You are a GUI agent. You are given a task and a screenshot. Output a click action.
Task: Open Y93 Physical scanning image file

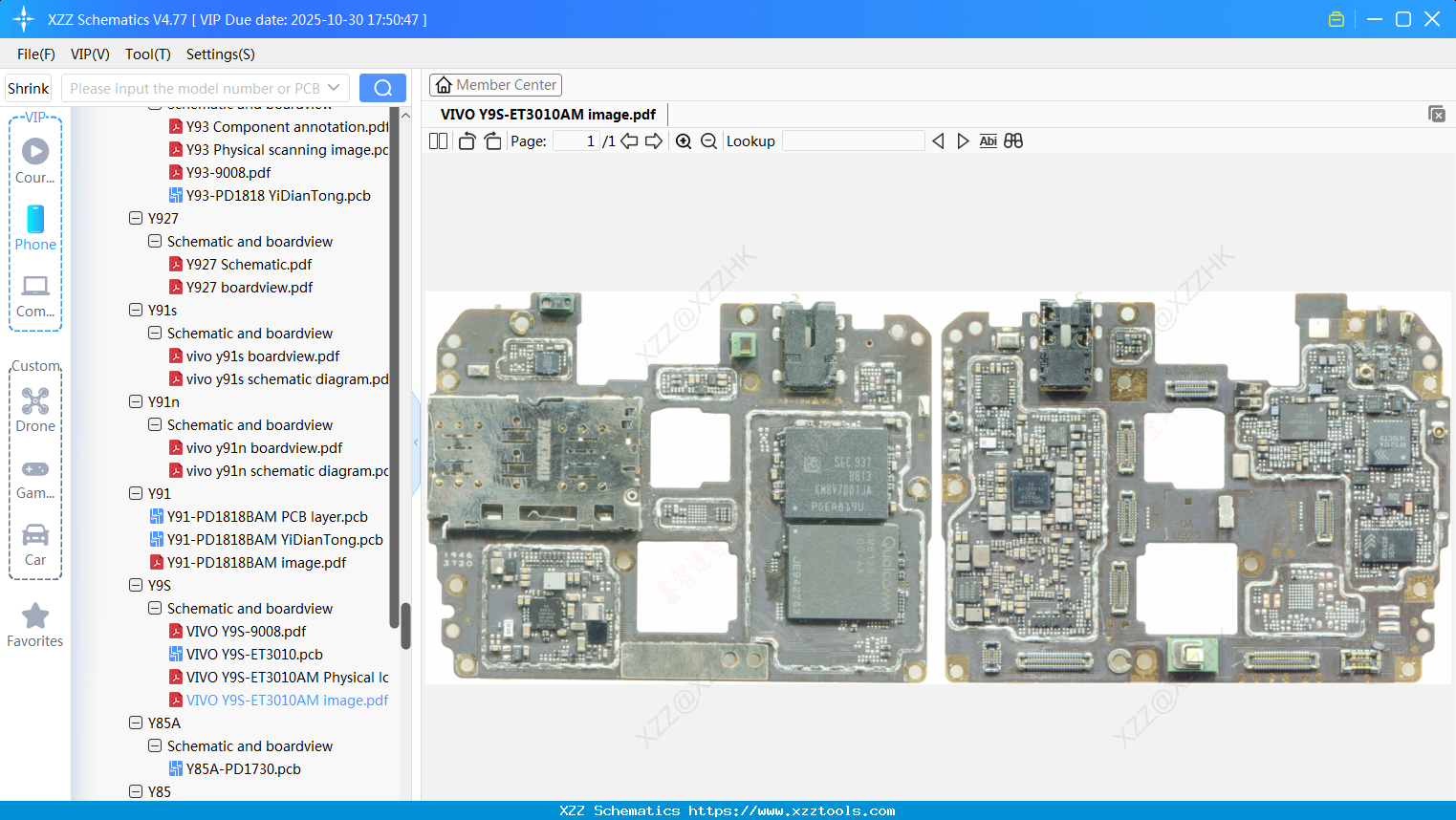click(x=279, y=149)
